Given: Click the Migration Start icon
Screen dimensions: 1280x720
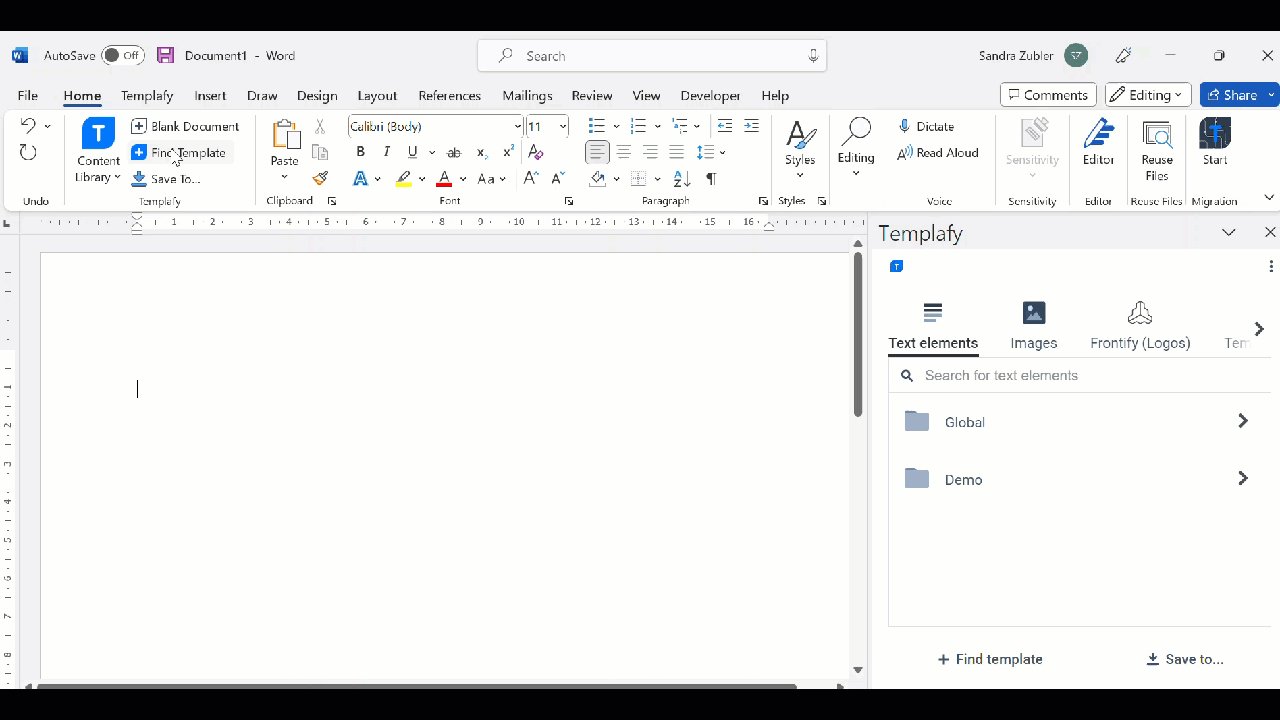Looking at the screenshot, I should tap(1215, 142).
